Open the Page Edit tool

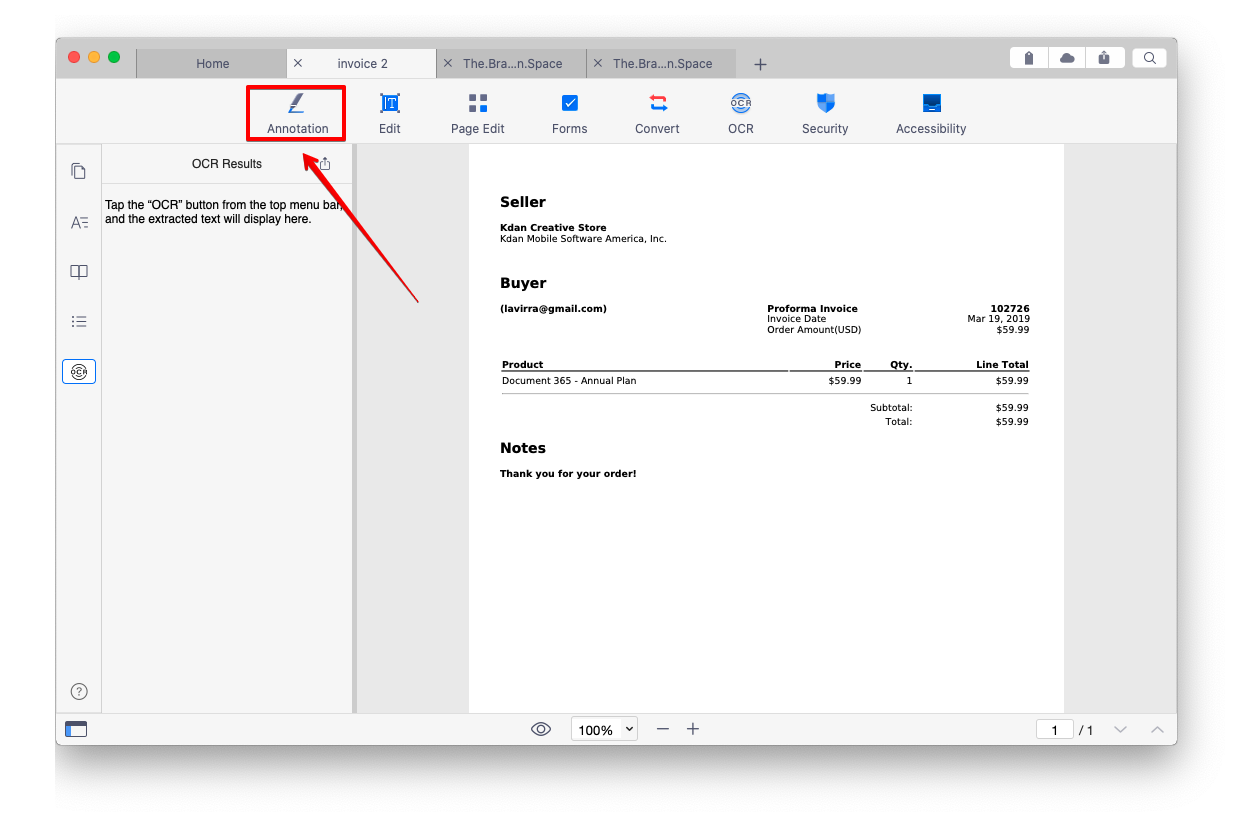click(x=478, y=113)
